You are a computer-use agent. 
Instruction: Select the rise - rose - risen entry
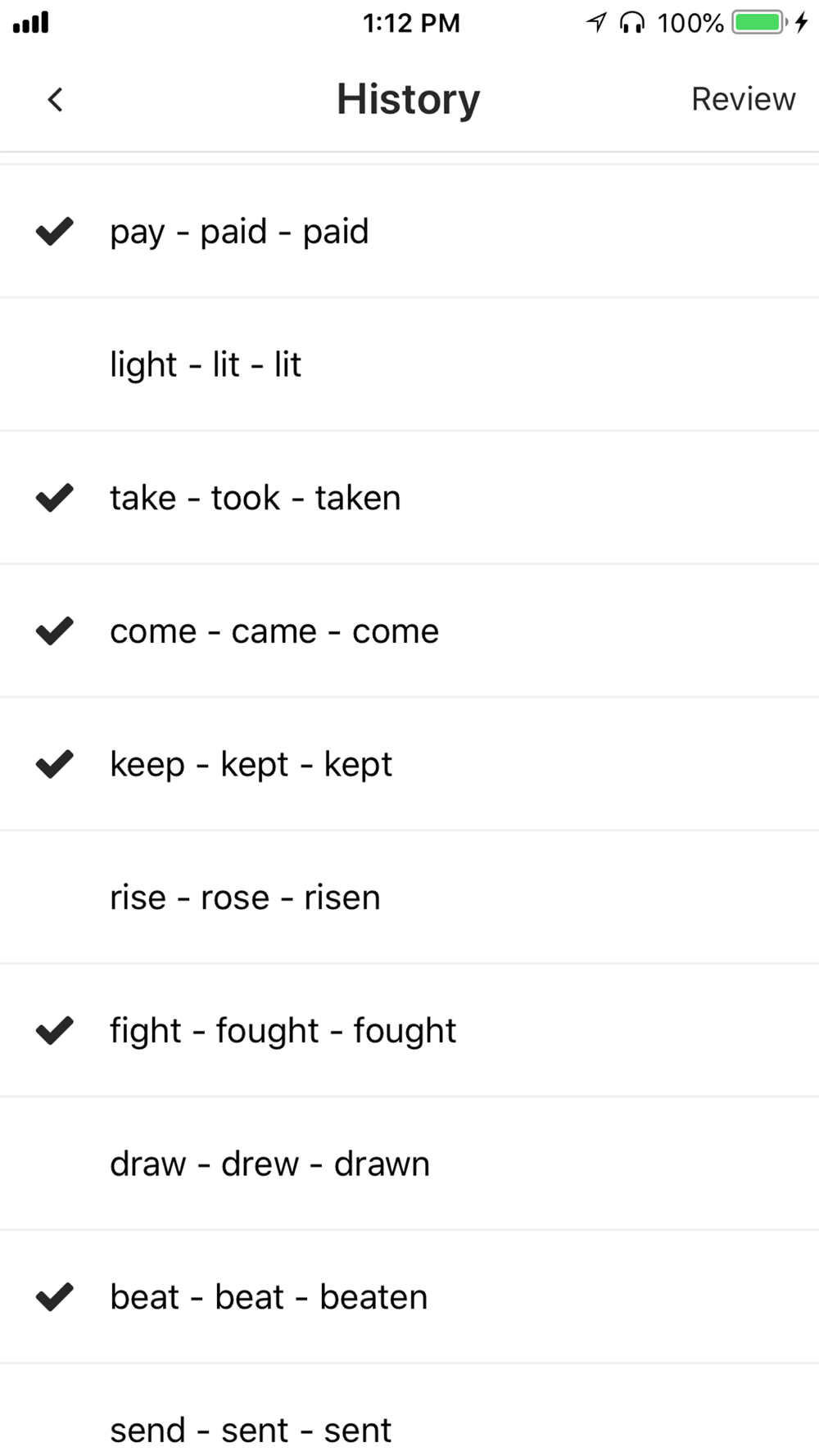click(x=409, y=898)
